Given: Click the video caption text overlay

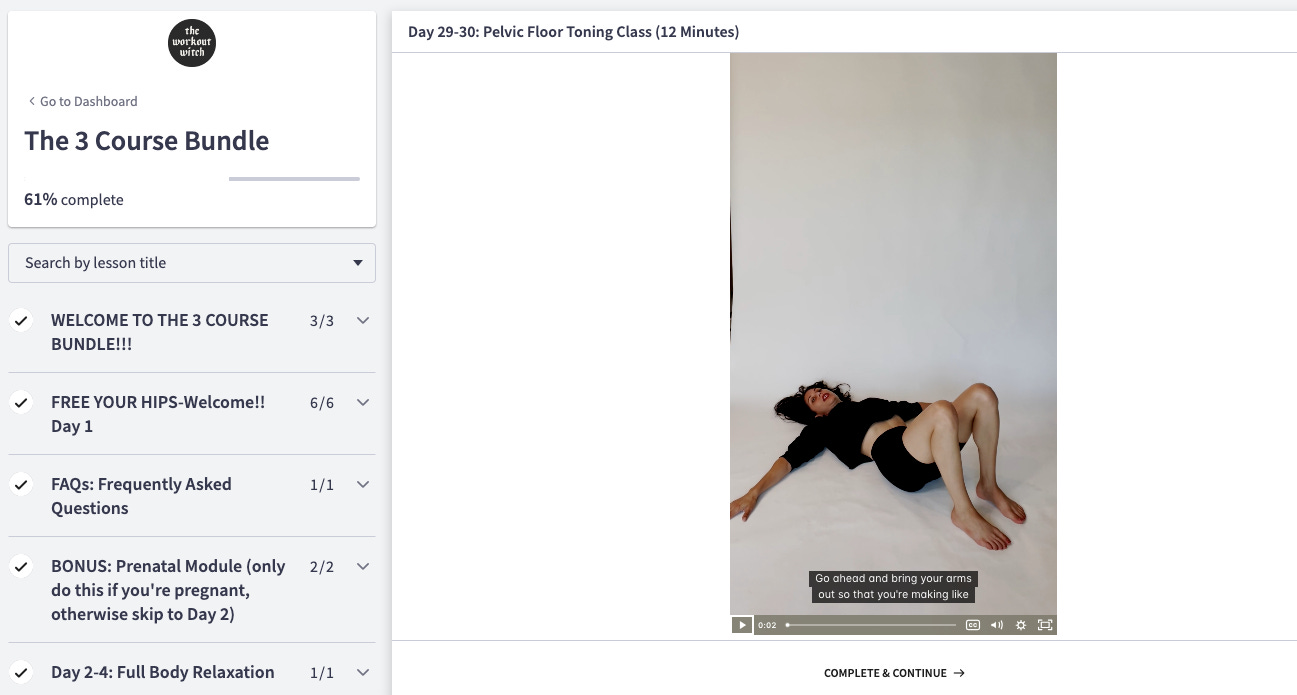Looking at the screenshot, I should [893, 586].
